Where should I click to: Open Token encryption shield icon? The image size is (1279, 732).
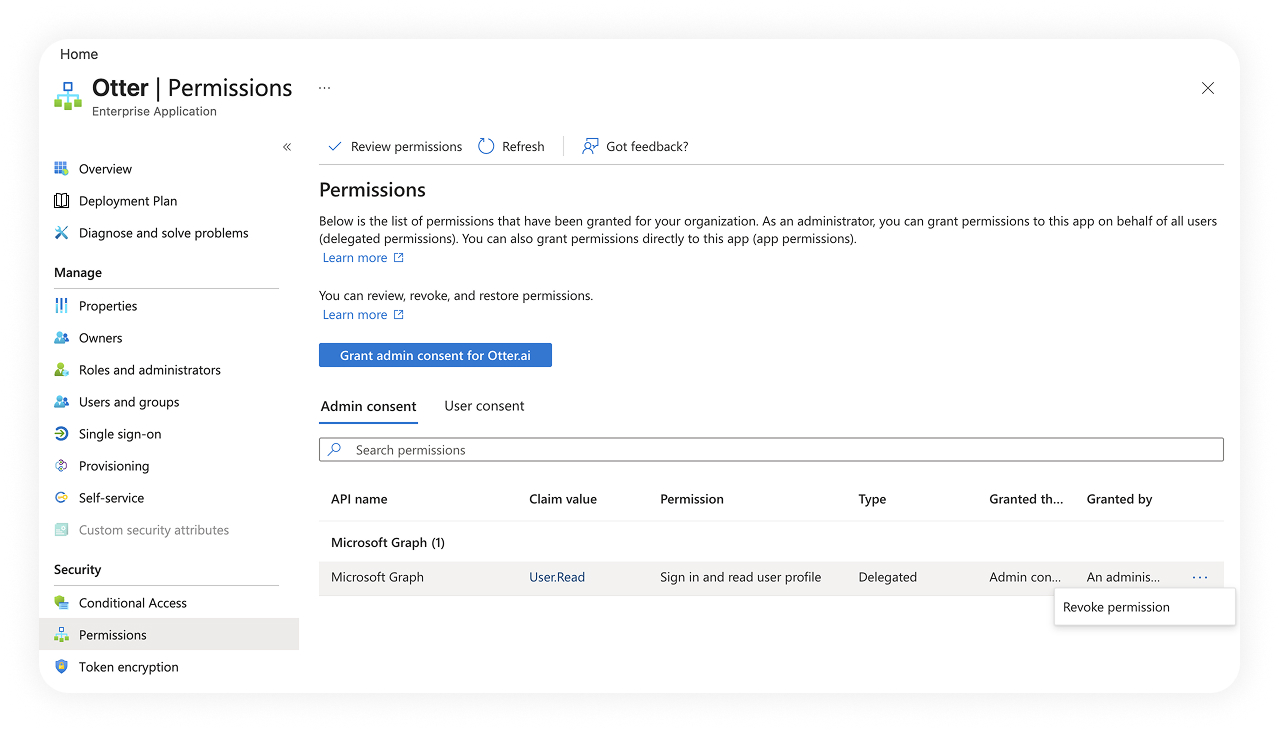coord(62,667)
